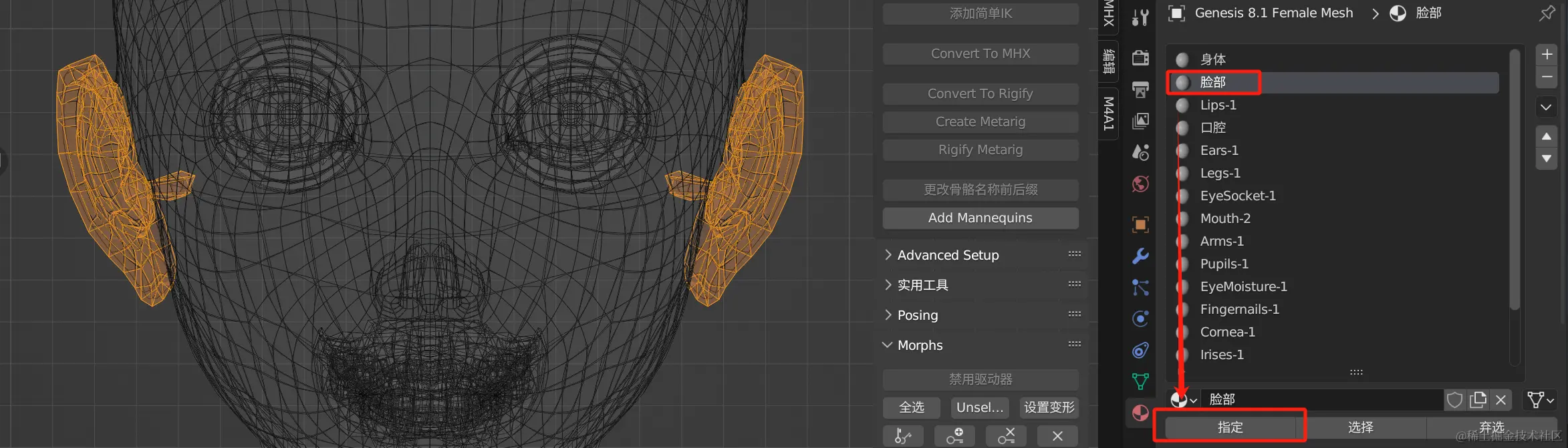Click the remove-key icon under Morphs
Viewport: 1568px width, 448px height.
coord(1007,436)
